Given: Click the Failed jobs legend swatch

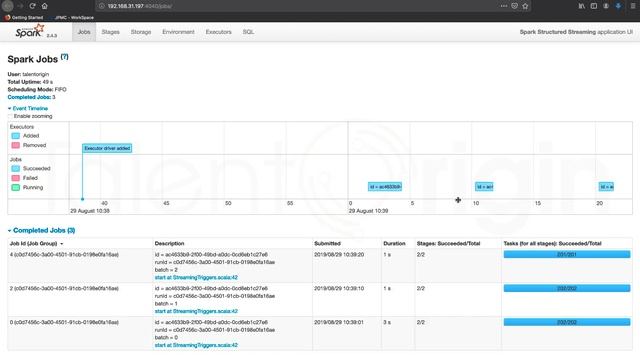Looking at the screenshot, I should pyautogui.click(x=16, y=178).
